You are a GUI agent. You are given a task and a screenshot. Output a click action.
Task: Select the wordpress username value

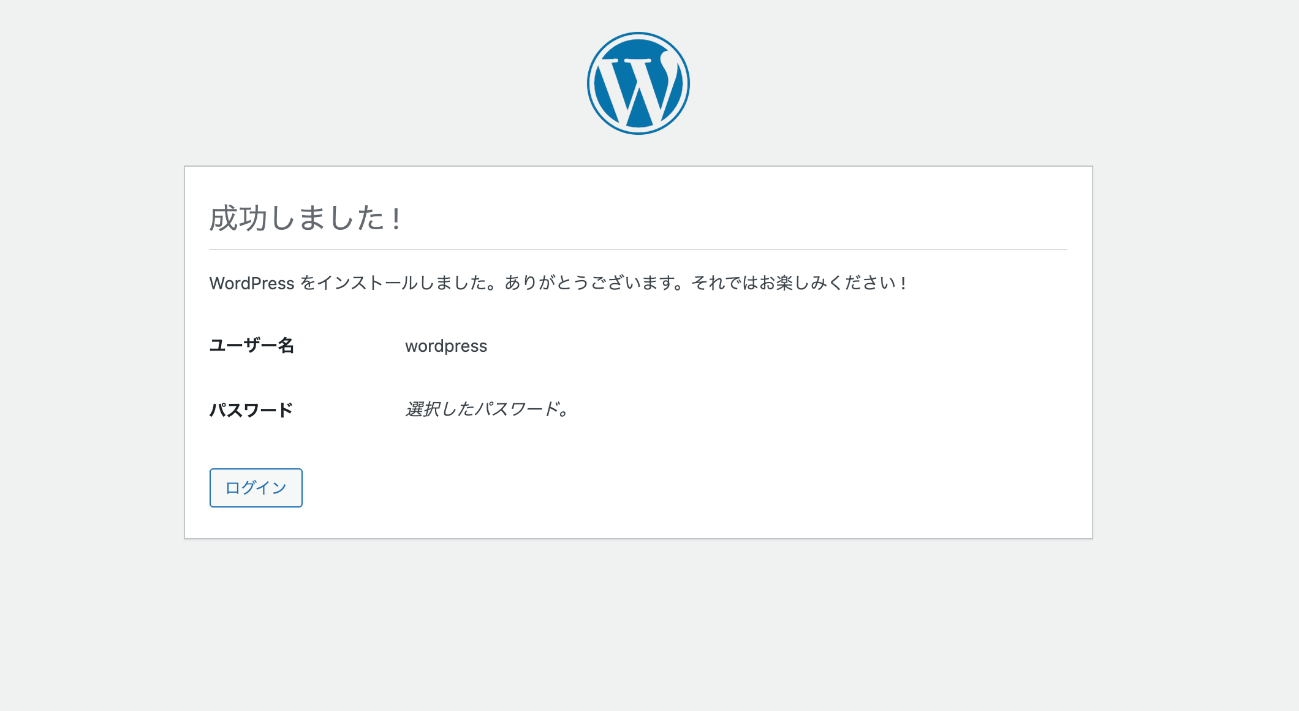tap(446, 346)
